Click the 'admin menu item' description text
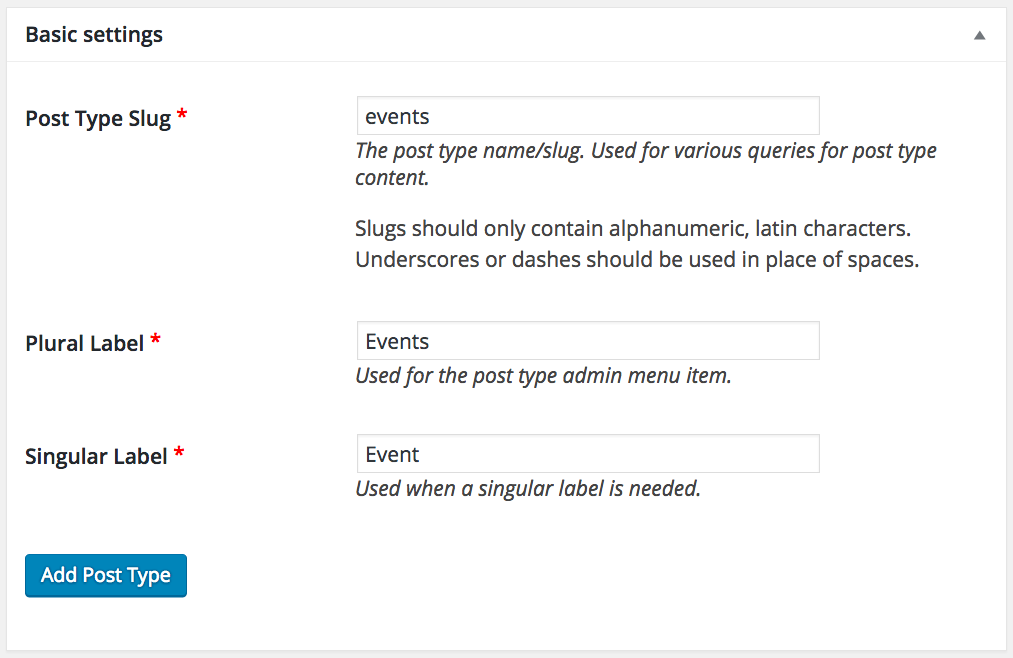The height and width of the screenshot is (658, 1013). pos(544,377)
